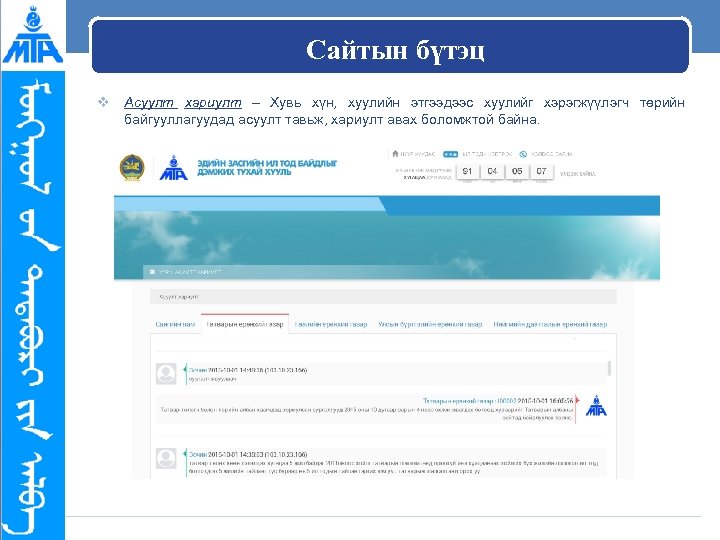
Task: Open the transparency poster link in the top navigation
Action: (487, 154)
